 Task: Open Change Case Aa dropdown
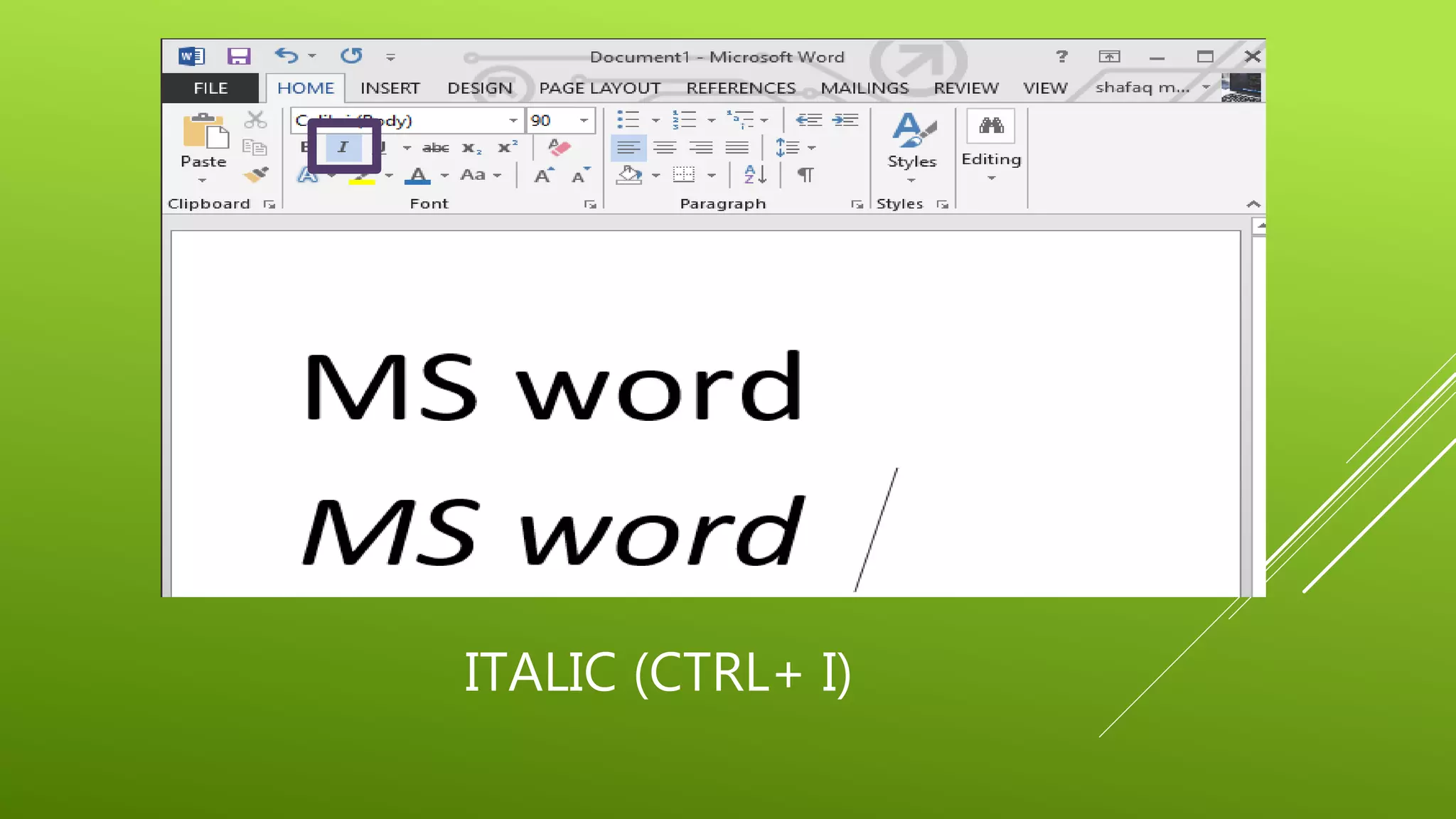click(481, 175)
